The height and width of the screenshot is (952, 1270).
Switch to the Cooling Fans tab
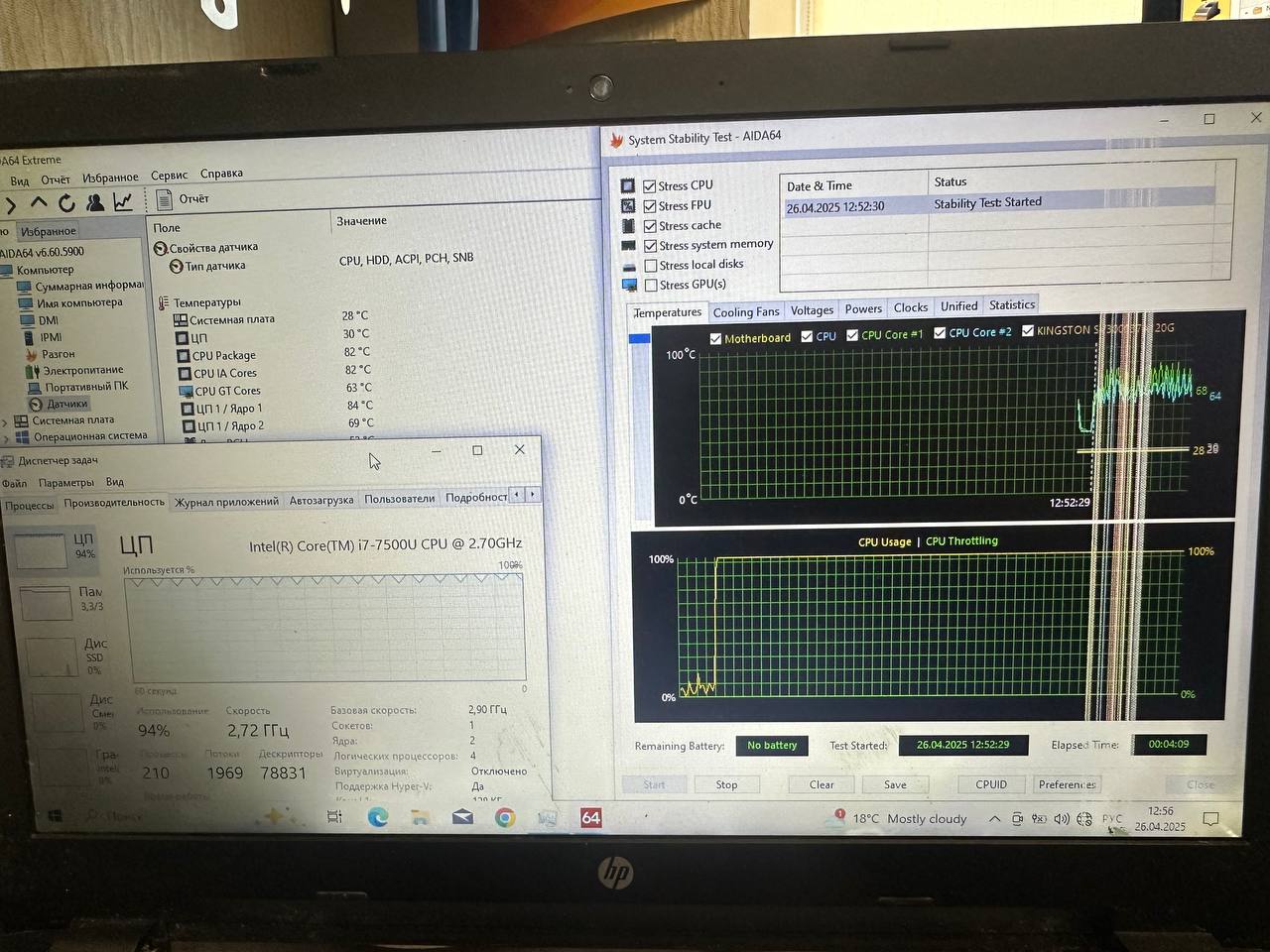tap(746, 312)
